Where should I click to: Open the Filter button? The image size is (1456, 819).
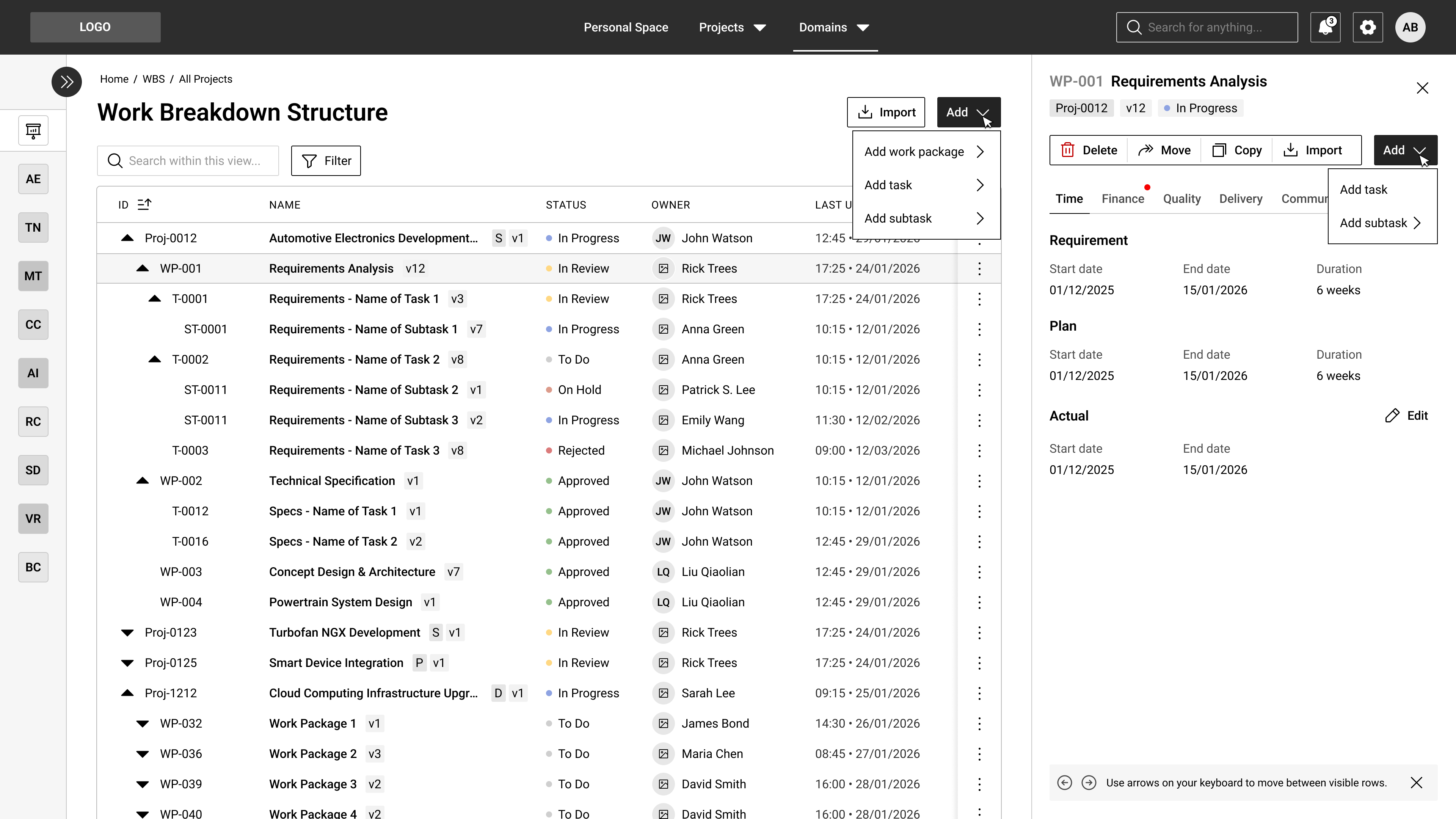tap(326, 161)
